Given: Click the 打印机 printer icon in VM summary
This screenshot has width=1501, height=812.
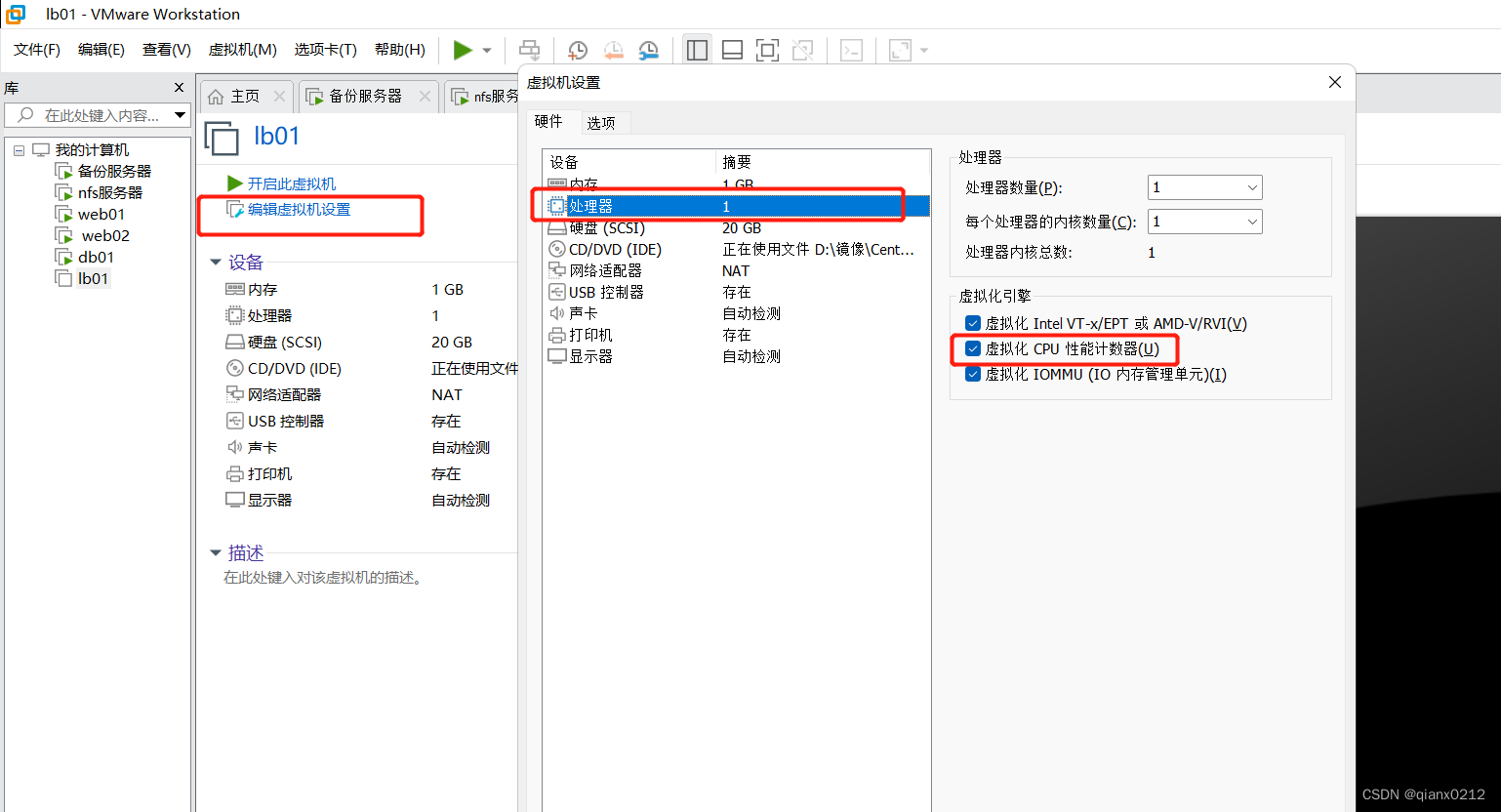Looking at the screenshot, I should click(x=235, y=473).
